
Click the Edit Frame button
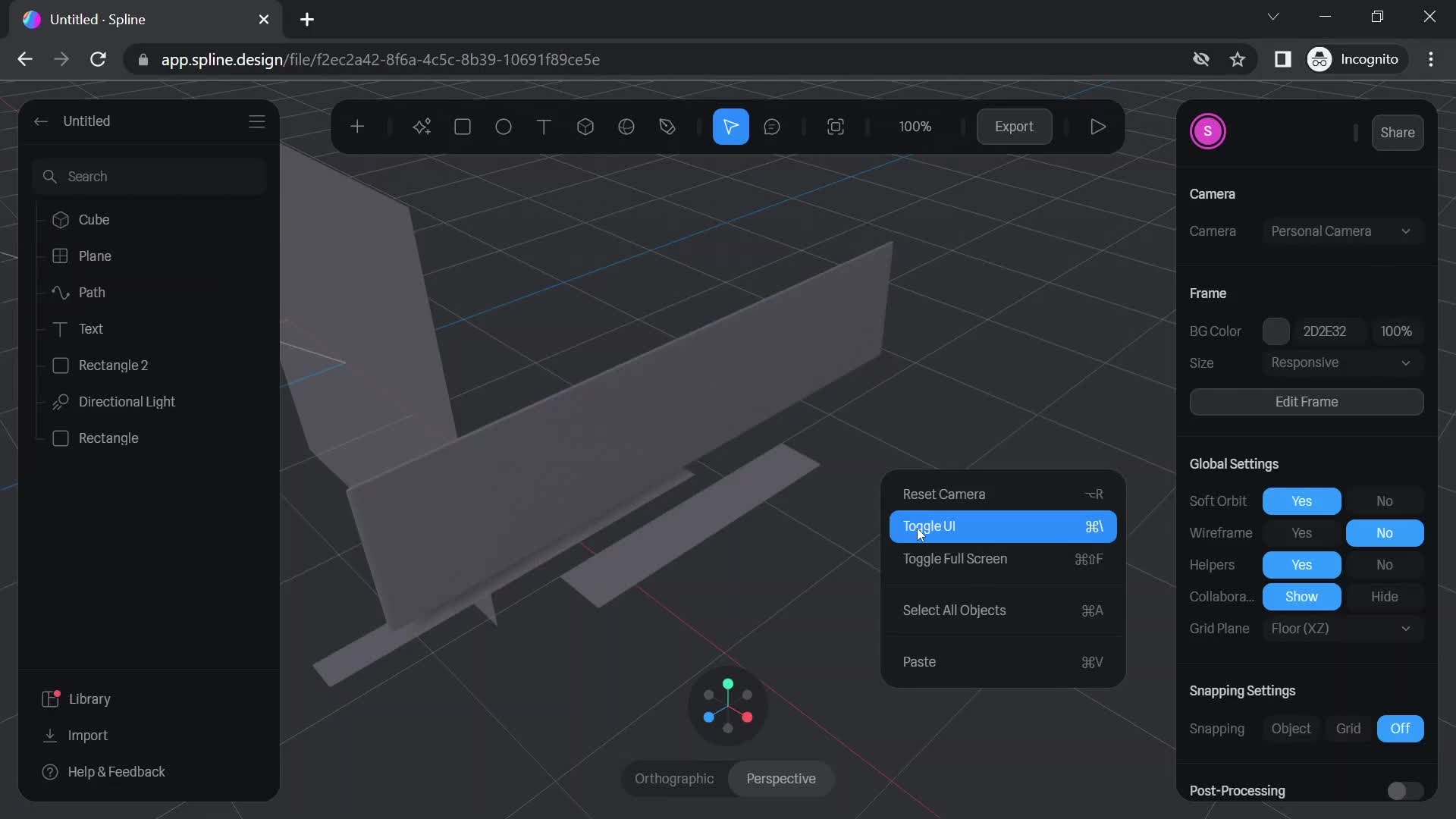point(1306,402)
